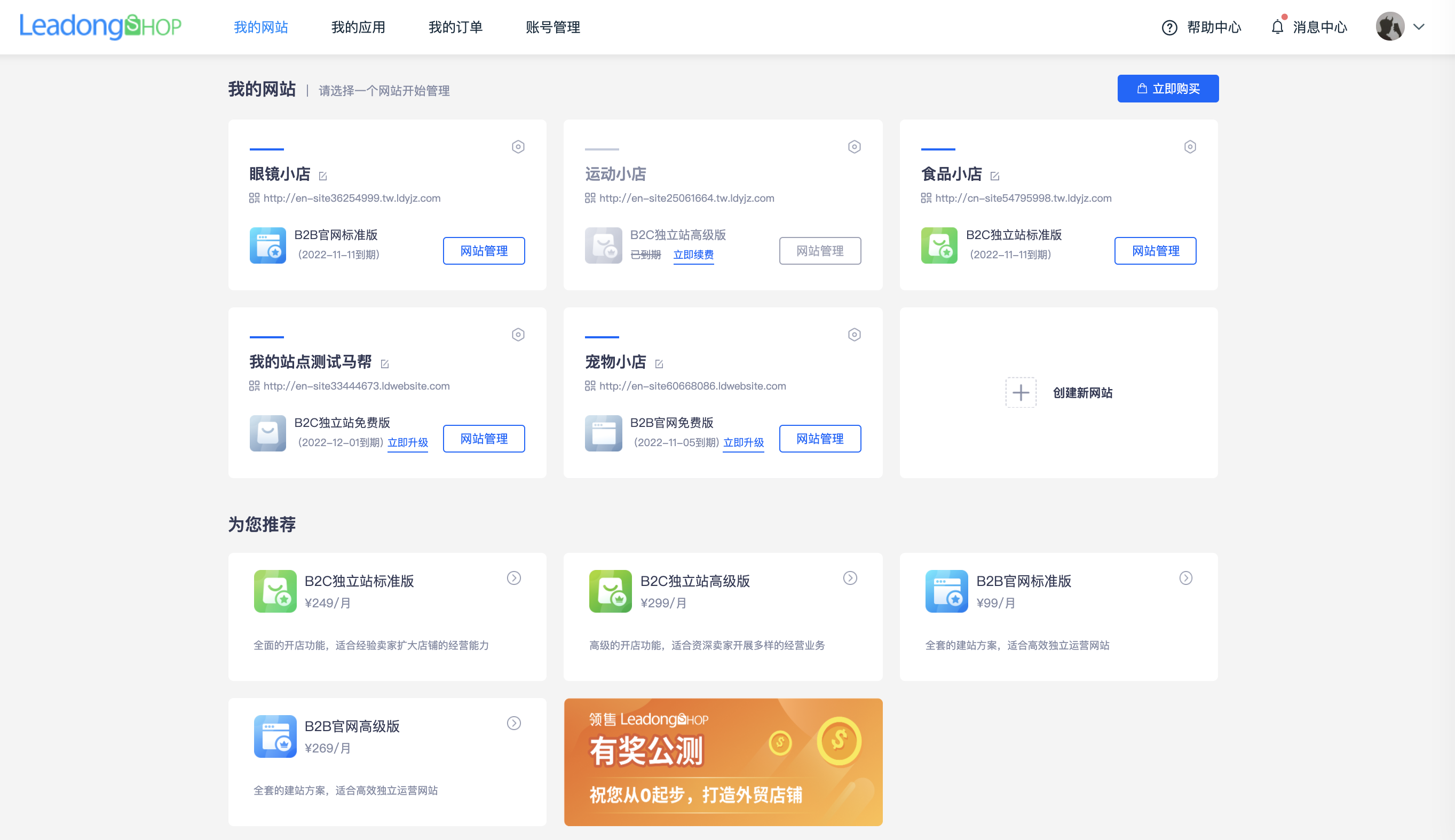Image resolution: width=1455 pixels, height=840 pixels.
Task: Click the 消息中心 notification bell
Action: click(x=1277, y=27)
